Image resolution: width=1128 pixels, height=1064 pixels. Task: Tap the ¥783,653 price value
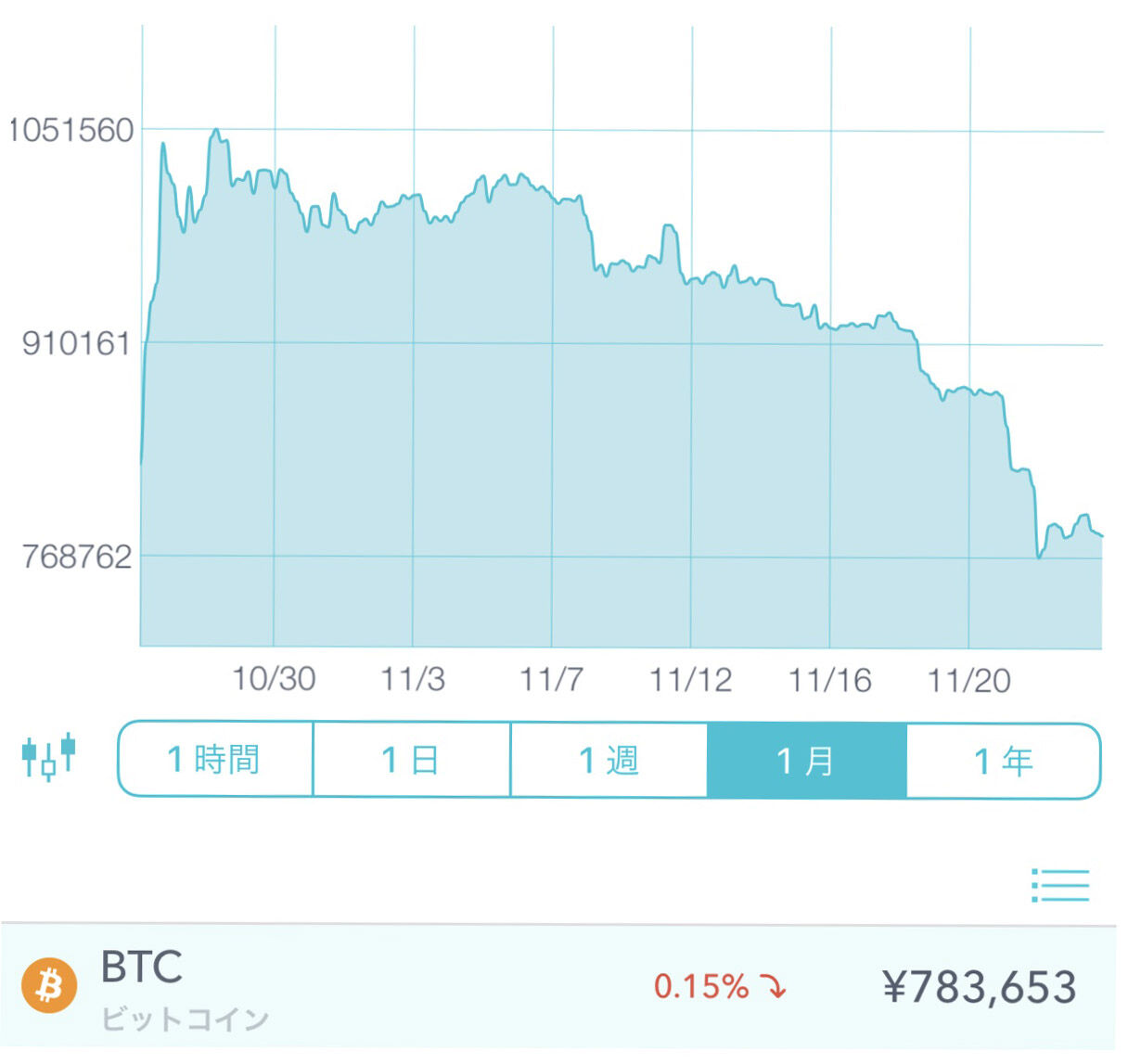(980, 986)
